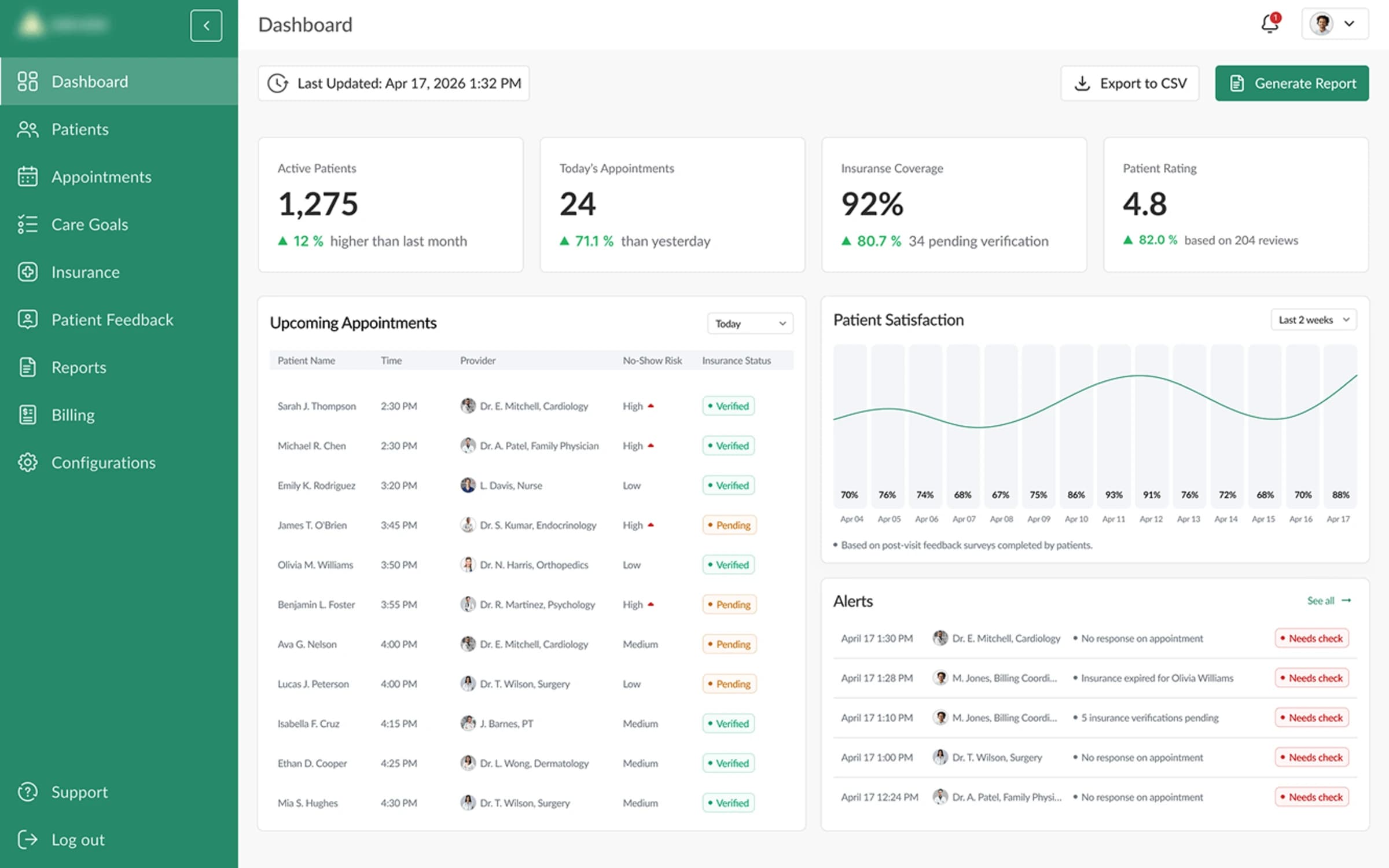Click the clock icon beside Last Updated
The width and height of the screenshot is (1389, 868).
[278, 83]
